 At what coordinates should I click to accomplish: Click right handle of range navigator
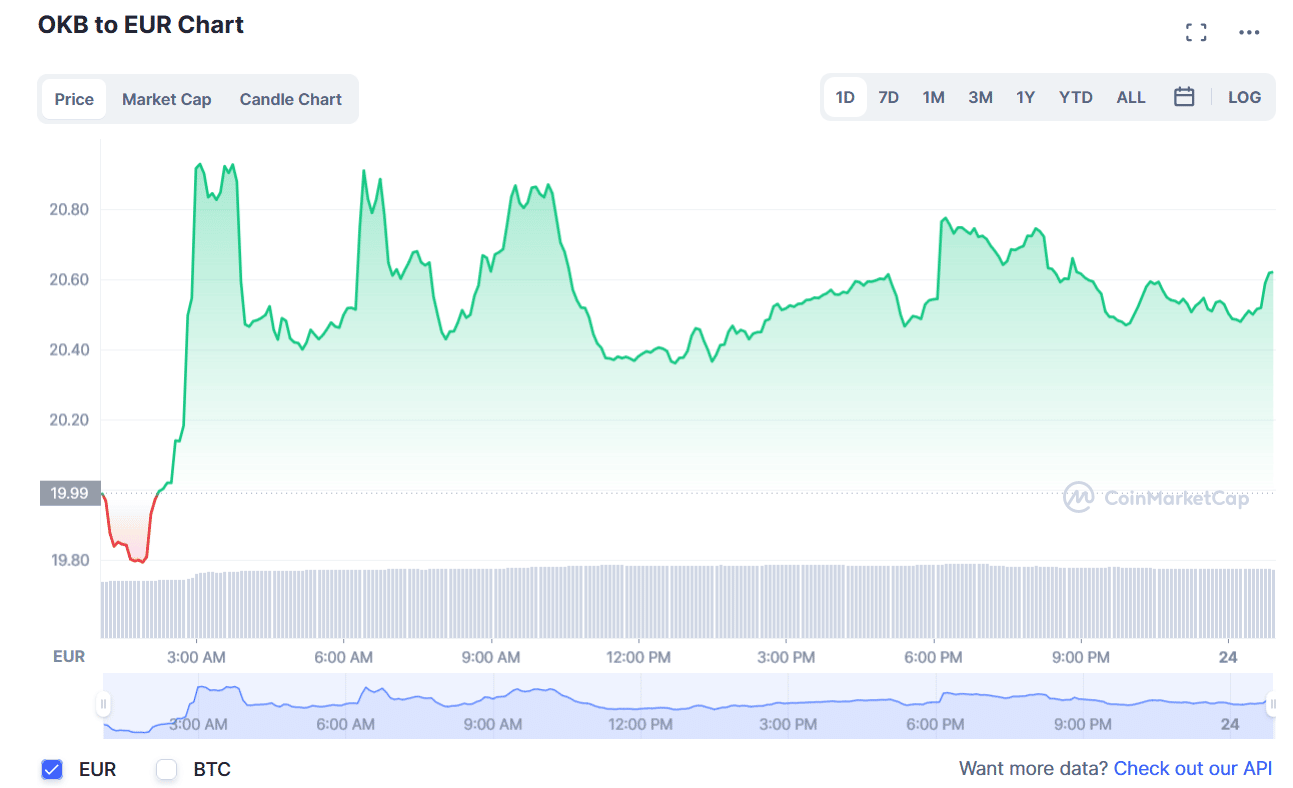(1272, 705)
